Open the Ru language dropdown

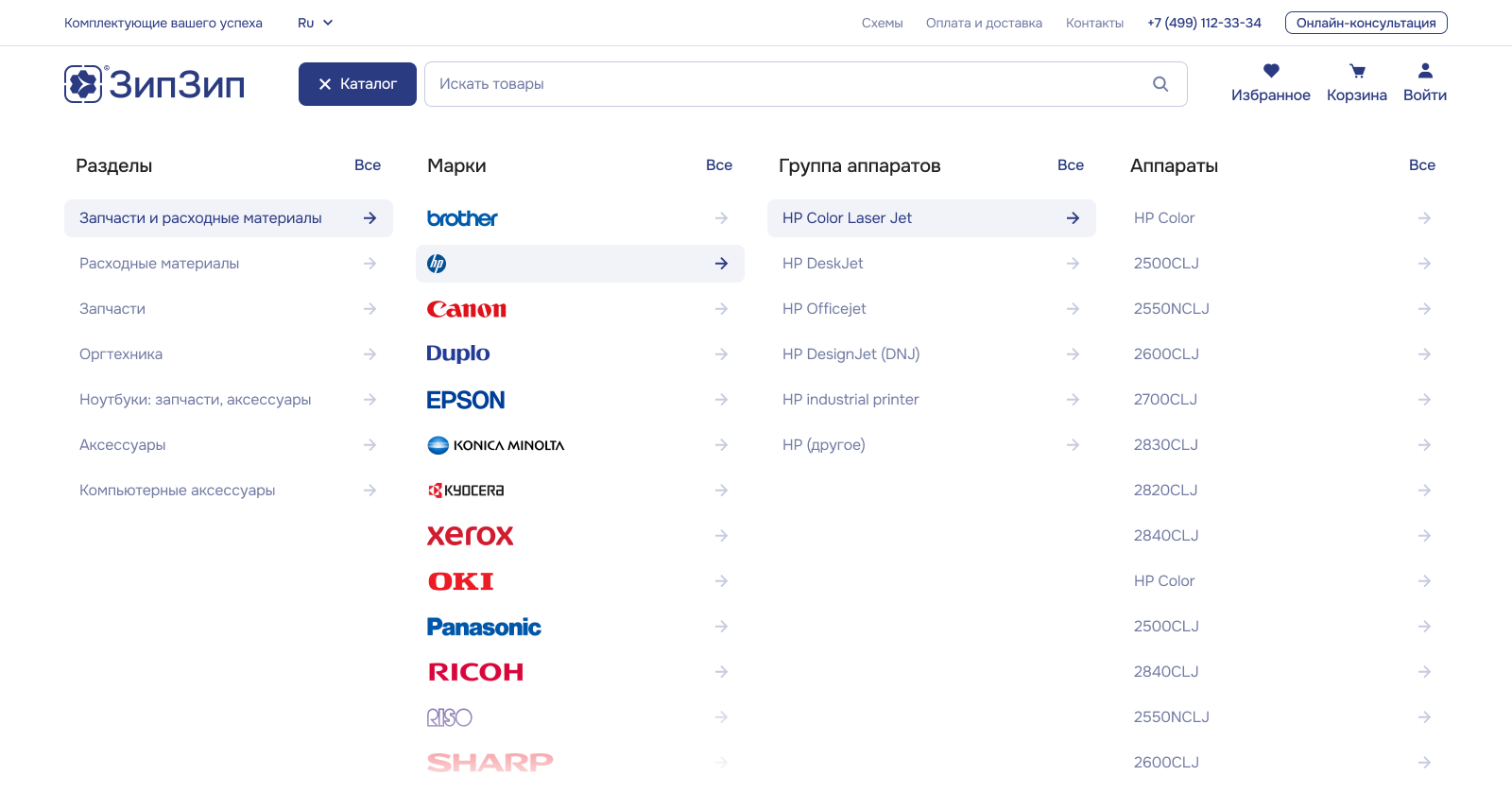click(x=316, y=23)
